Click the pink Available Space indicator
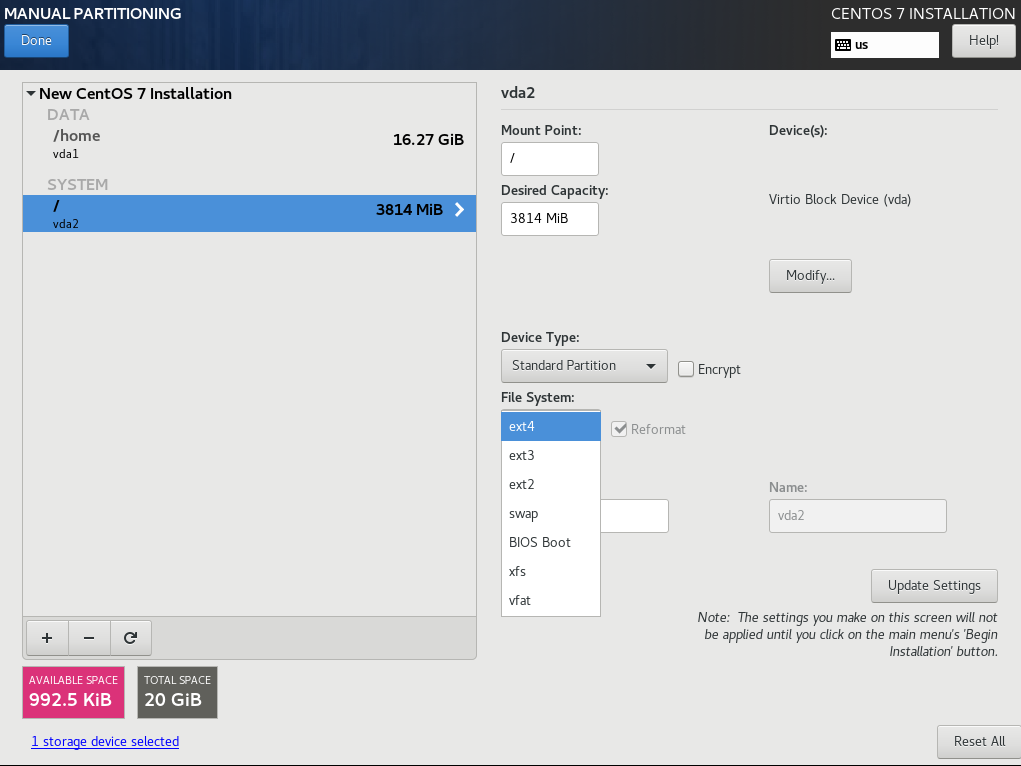 pos(73,692)
